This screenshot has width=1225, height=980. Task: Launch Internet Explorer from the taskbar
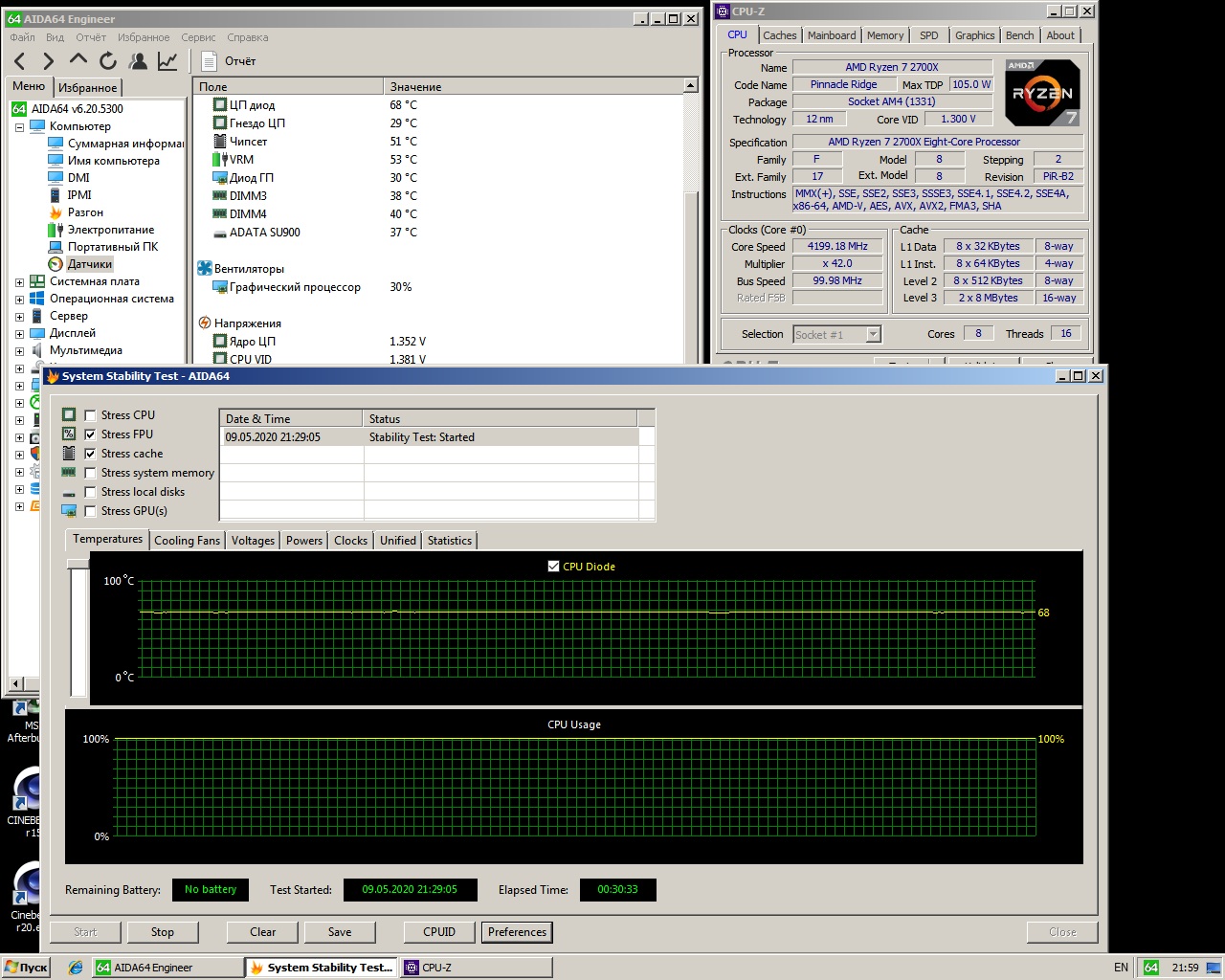75,968
